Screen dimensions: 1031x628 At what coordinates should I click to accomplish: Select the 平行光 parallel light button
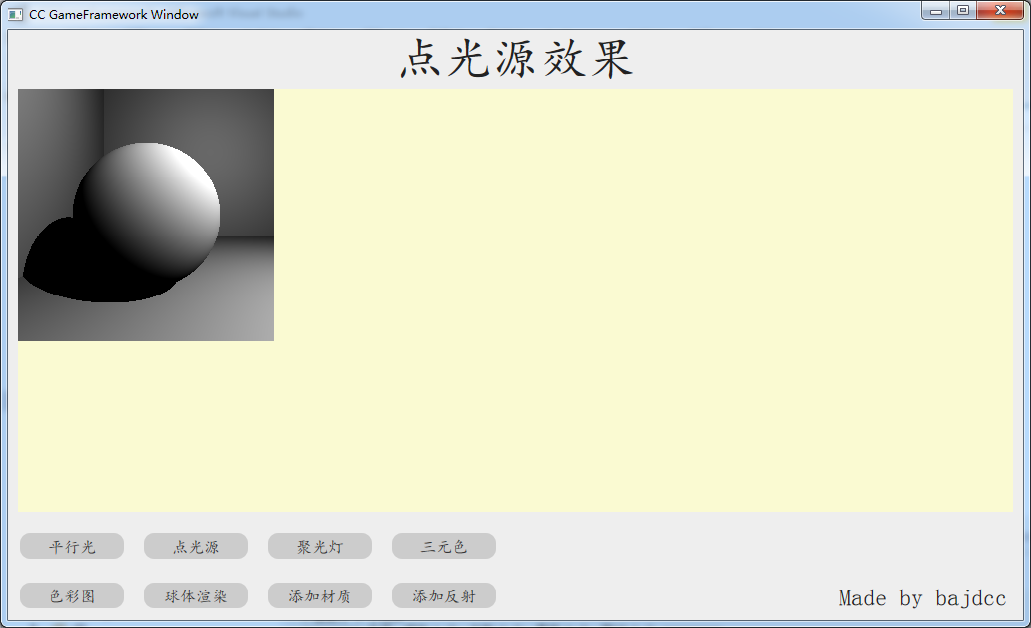pos(72,546)
